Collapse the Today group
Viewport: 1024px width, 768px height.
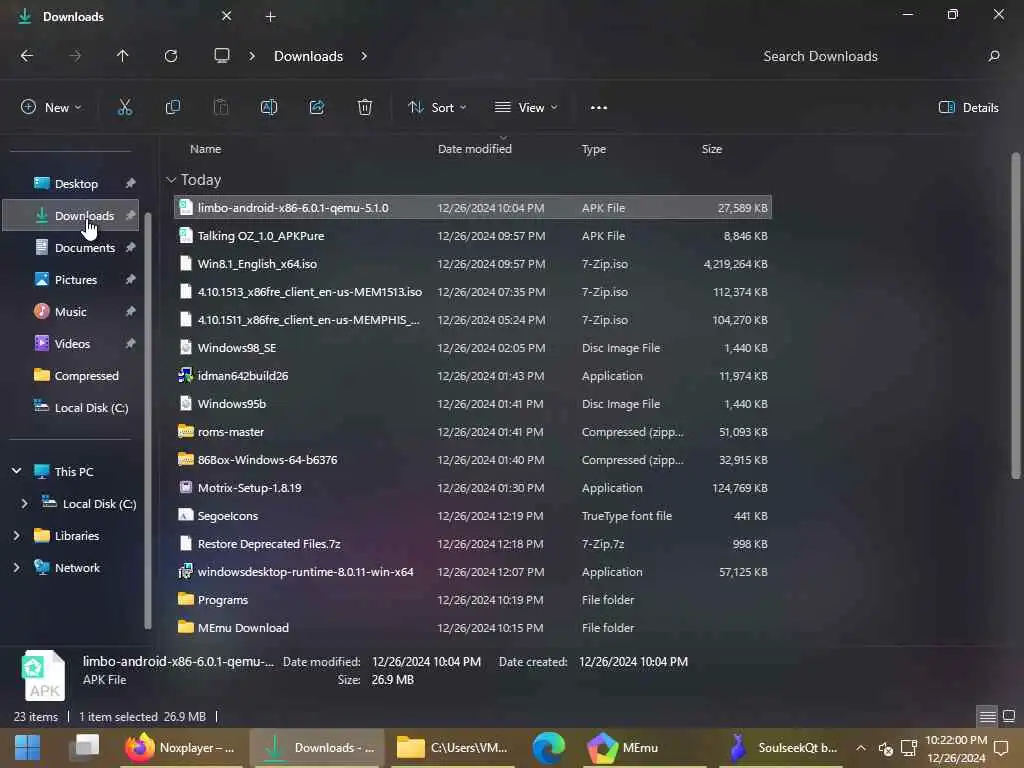tap(171, 180)
